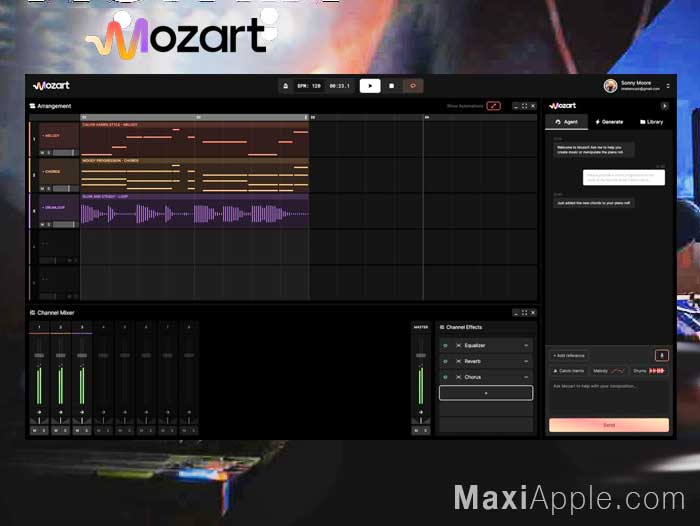Click the Master channel fader handle
The image size is (700, 526).
pyautogui.click(x=421, y=355)
